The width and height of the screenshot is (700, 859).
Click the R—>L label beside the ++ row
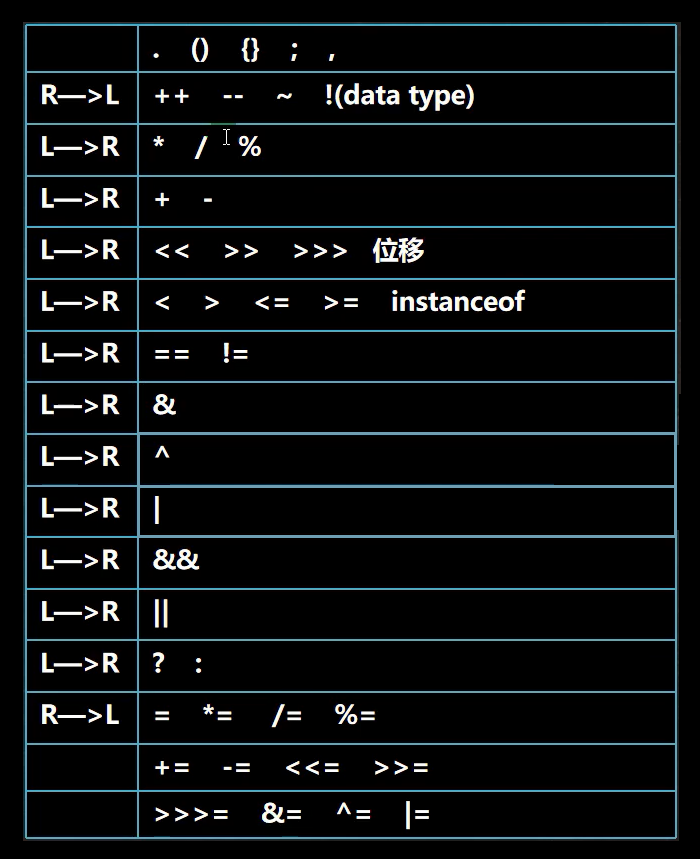[80, 96]
